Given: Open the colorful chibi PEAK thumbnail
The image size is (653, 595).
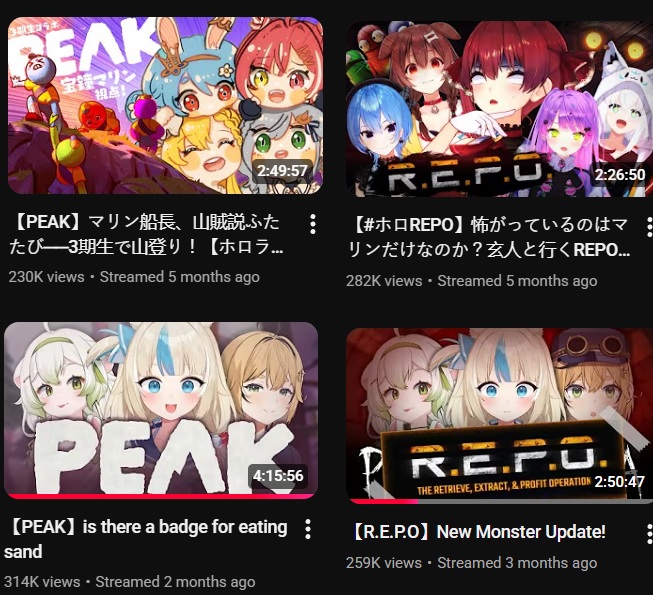Looking at the screenshot, I should (x=165, y=105).
